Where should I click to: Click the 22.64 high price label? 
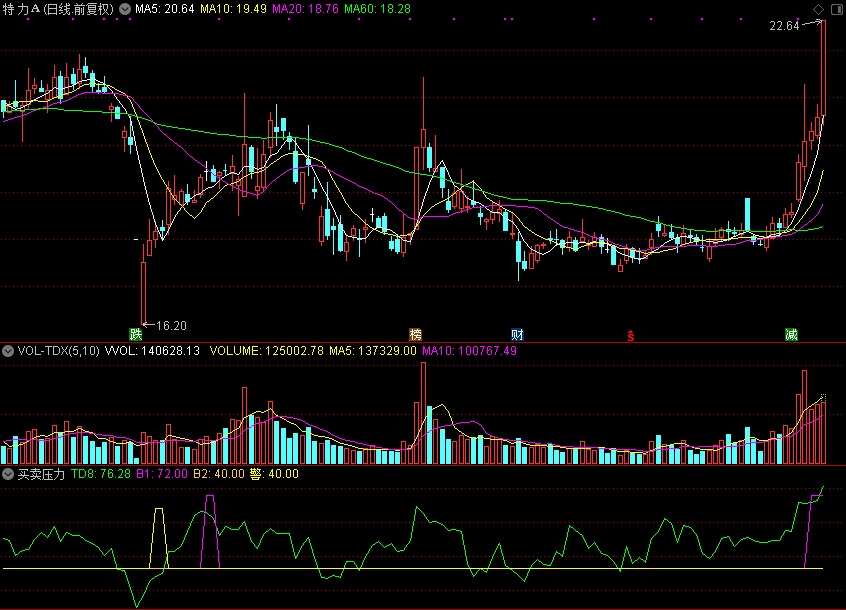(x=784, y=26)
